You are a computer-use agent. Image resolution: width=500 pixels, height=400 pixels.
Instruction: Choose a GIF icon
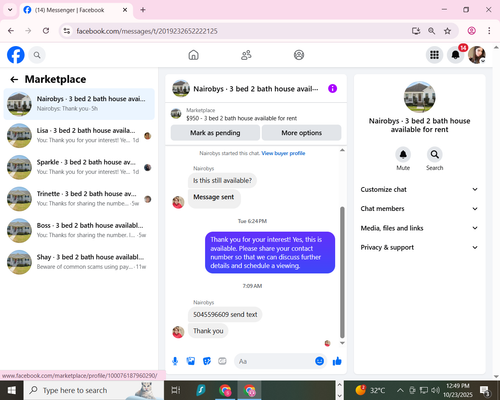tap(222, 361)
